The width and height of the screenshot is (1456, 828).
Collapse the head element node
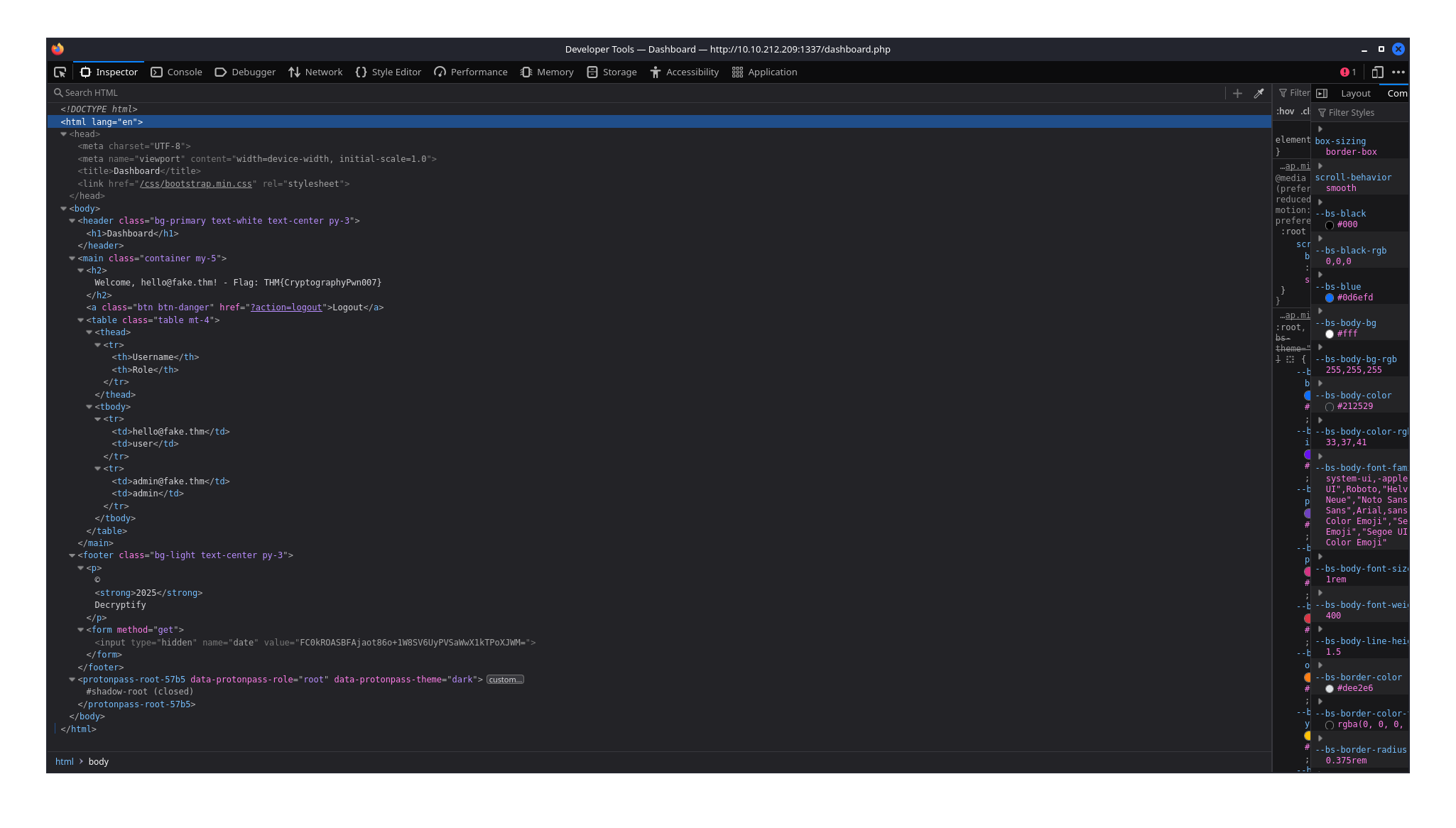[63, 134]
